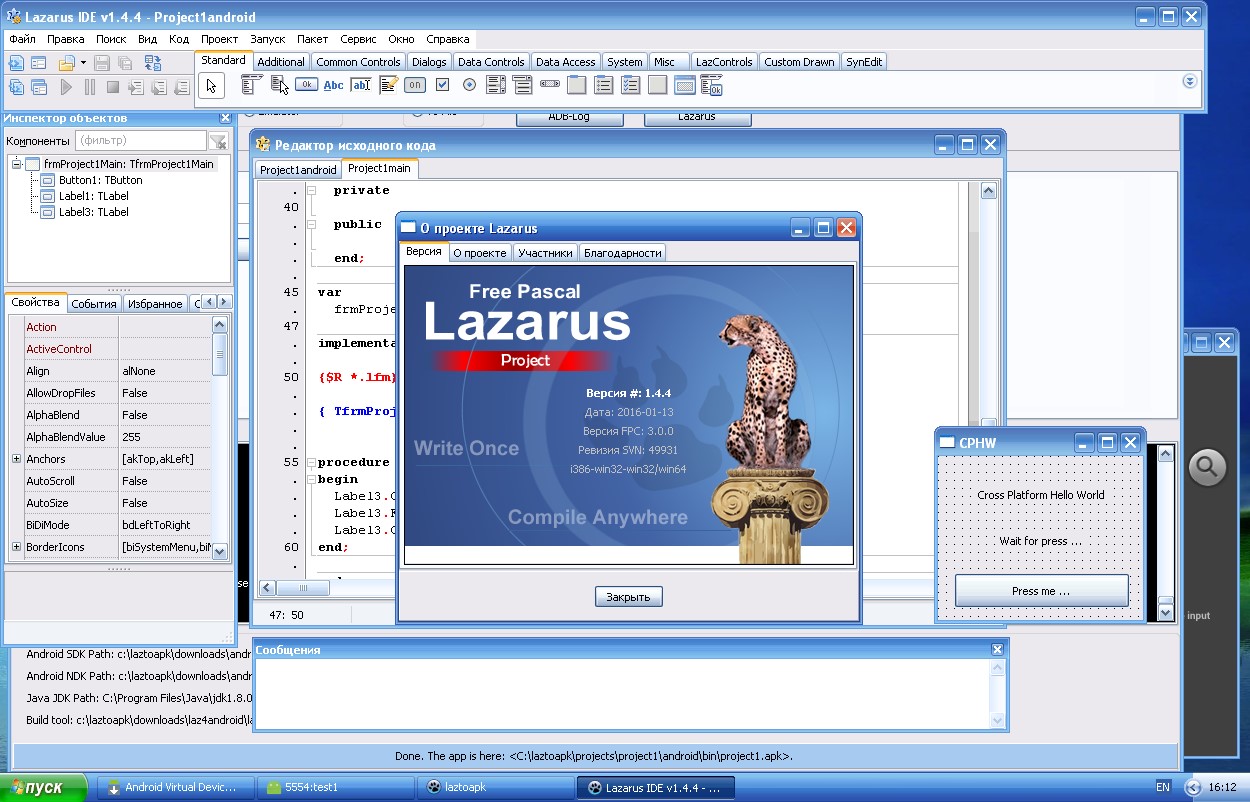Image resolution: width=1250 pixels, height=802 pixels.
Task: Switch to the Project1android editor tab
Action: point(298,170)
